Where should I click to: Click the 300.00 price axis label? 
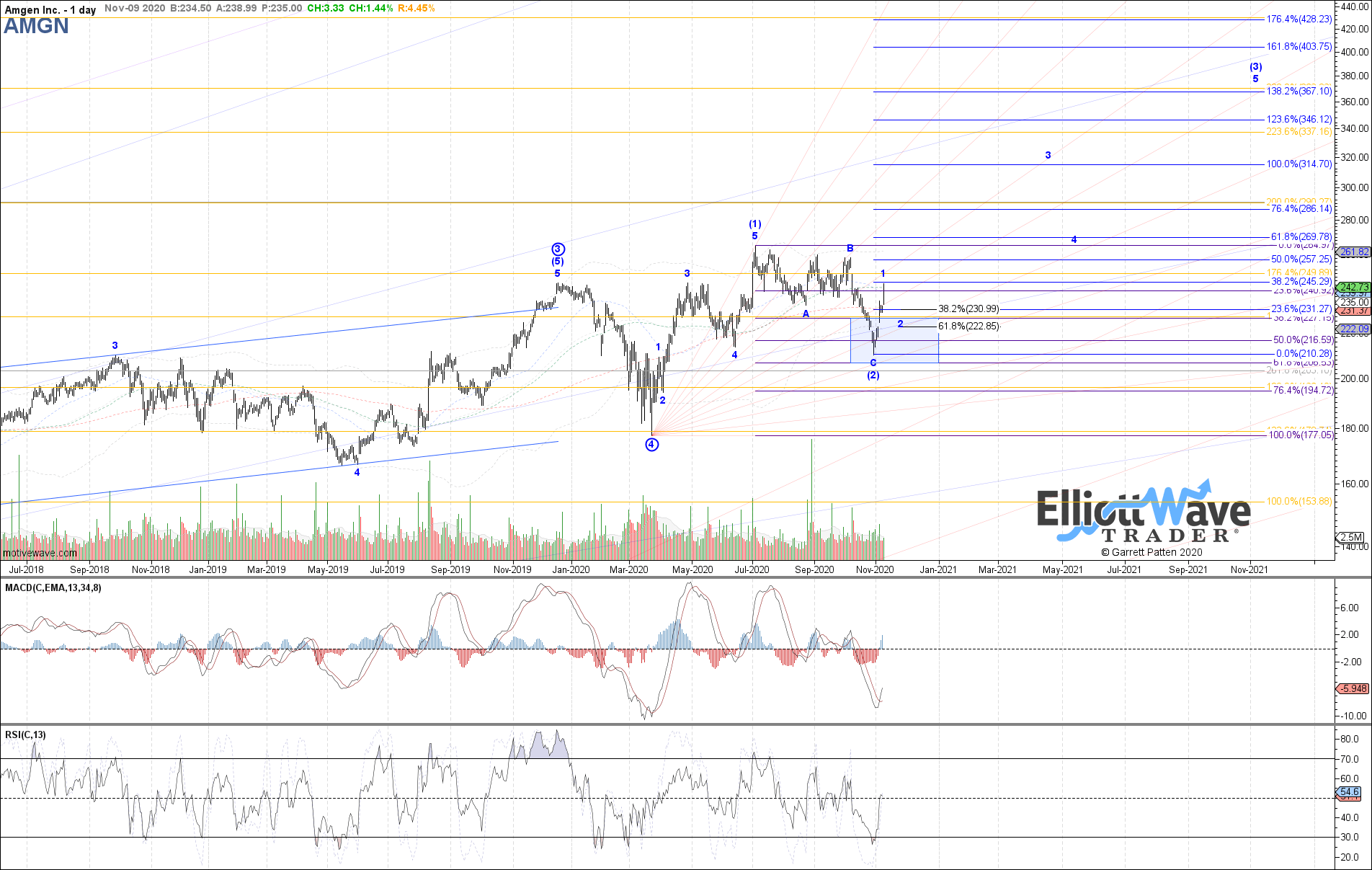pyautogui.click(x=1355, y=187)
